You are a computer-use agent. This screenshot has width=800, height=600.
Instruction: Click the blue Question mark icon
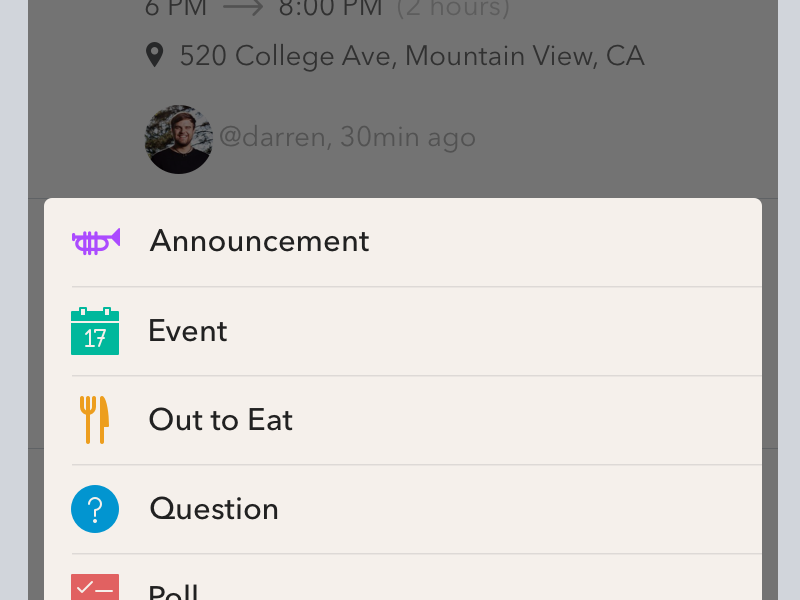click(95, 509)
